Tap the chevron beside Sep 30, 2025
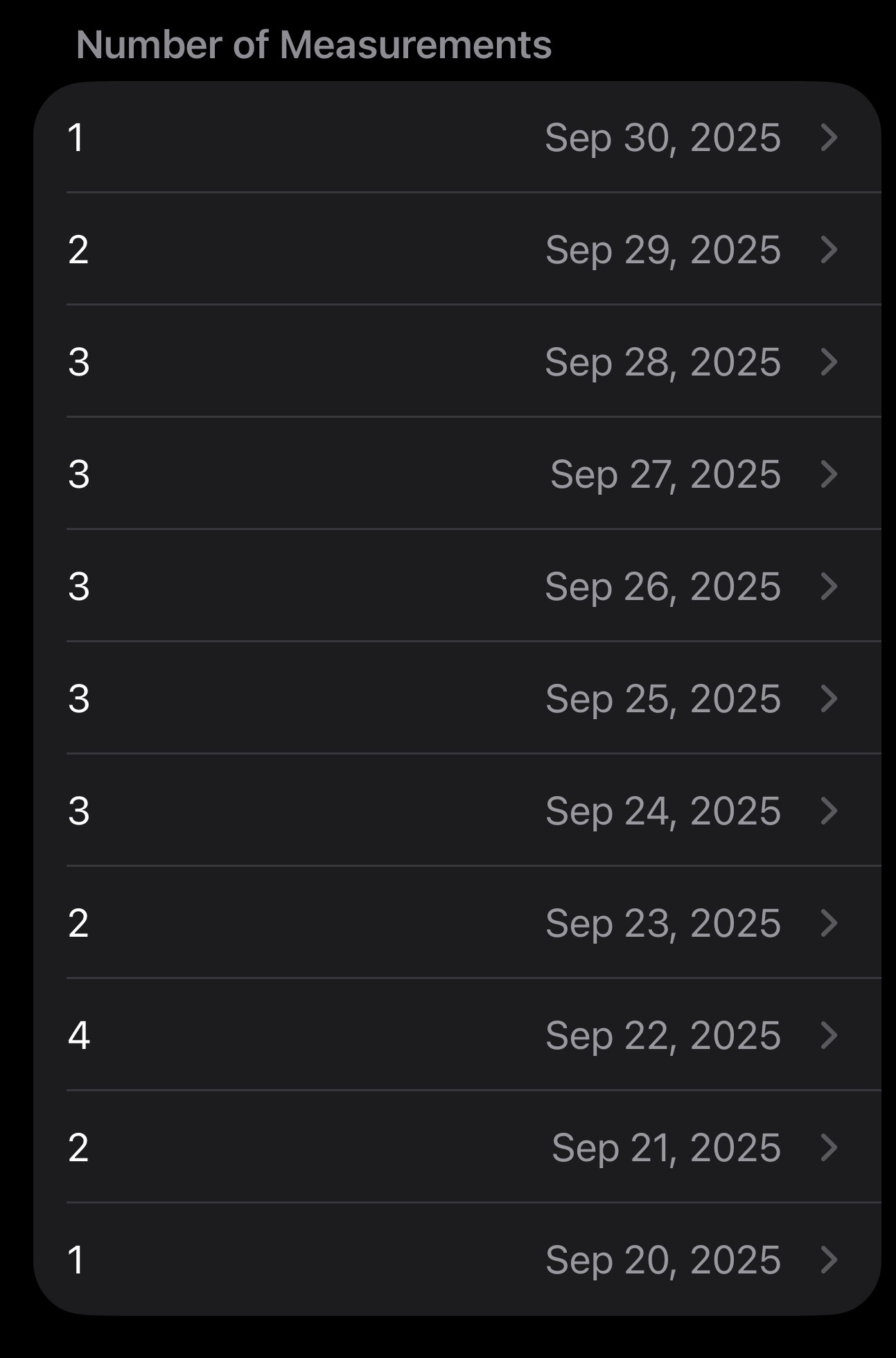Screen dimensions: 896x1358 (x=829, y=137)
